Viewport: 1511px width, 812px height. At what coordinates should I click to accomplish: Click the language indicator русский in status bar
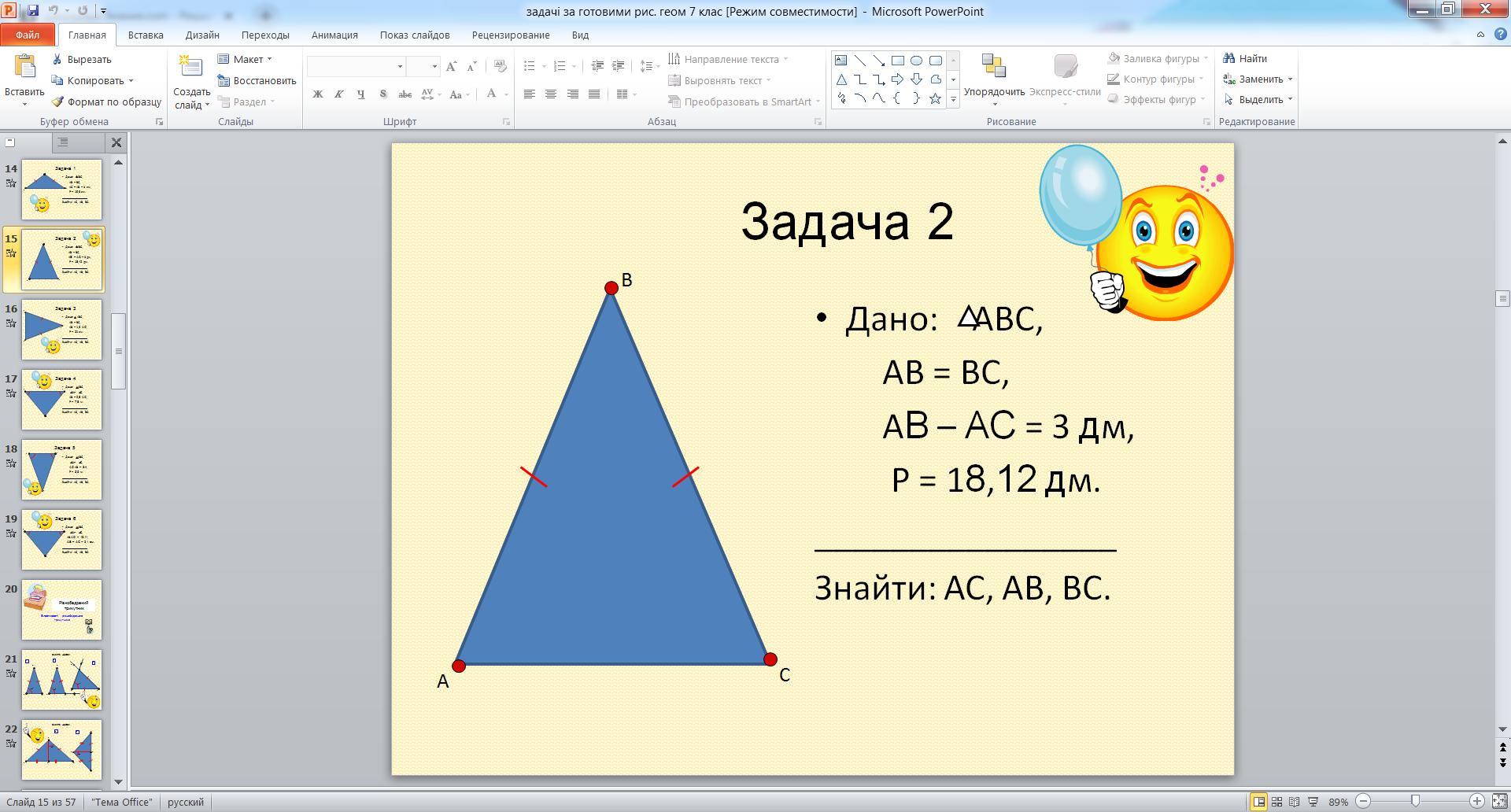tap(186, 802)
